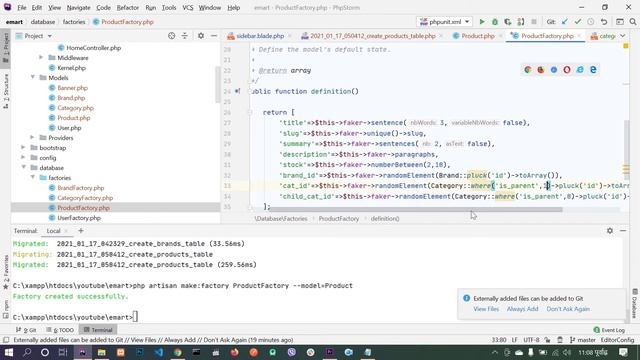
Task: Click the terminal command prompt input
Action: click(135, 317)
